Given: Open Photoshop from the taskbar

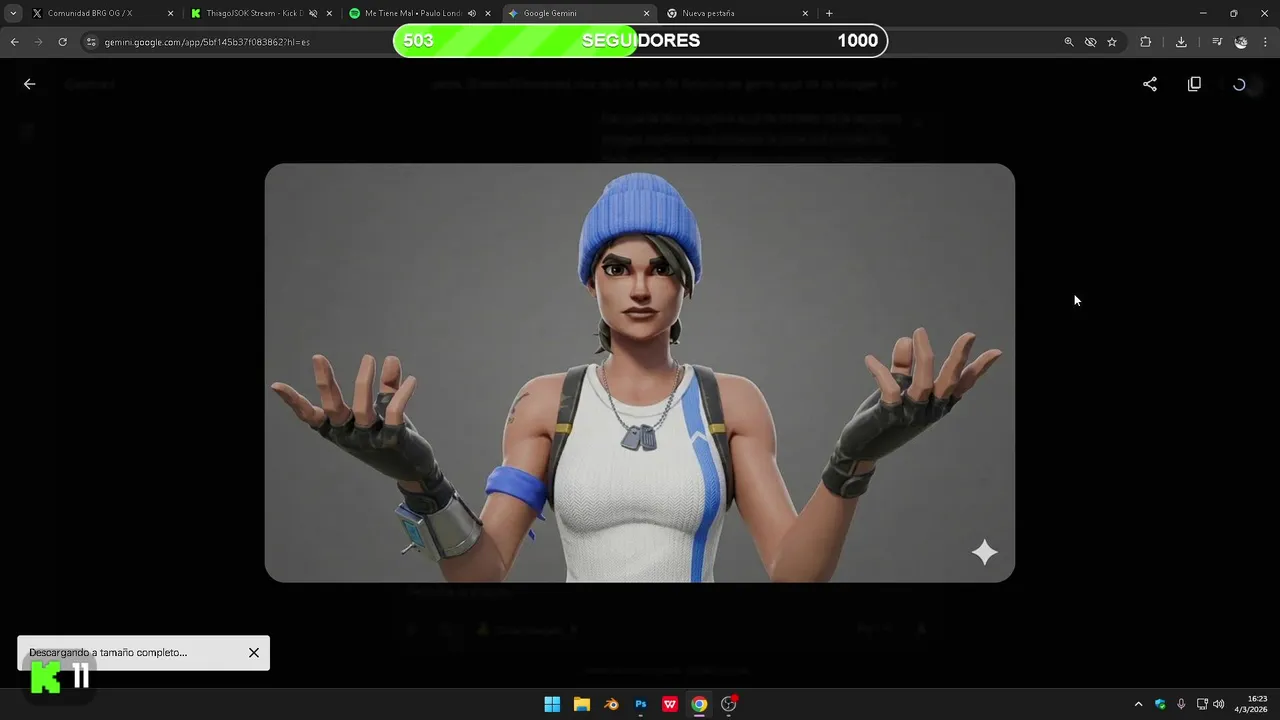Looking at the screenshot, I should 641,704.
